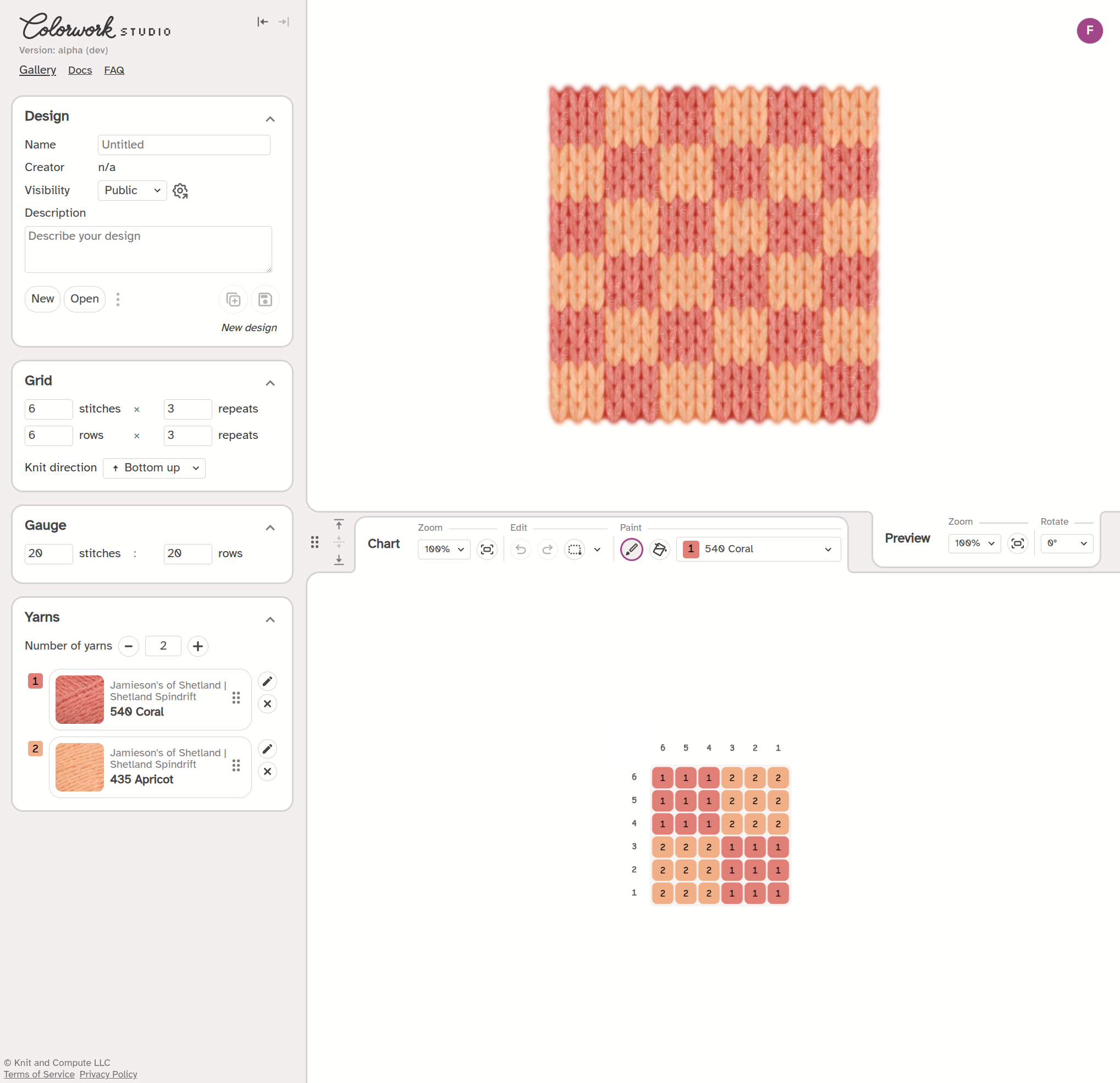Edit the 435 Apricot yarn with pencil icon
Viewport: 1120px width, 1083px height.
click(x=267, y=749)
